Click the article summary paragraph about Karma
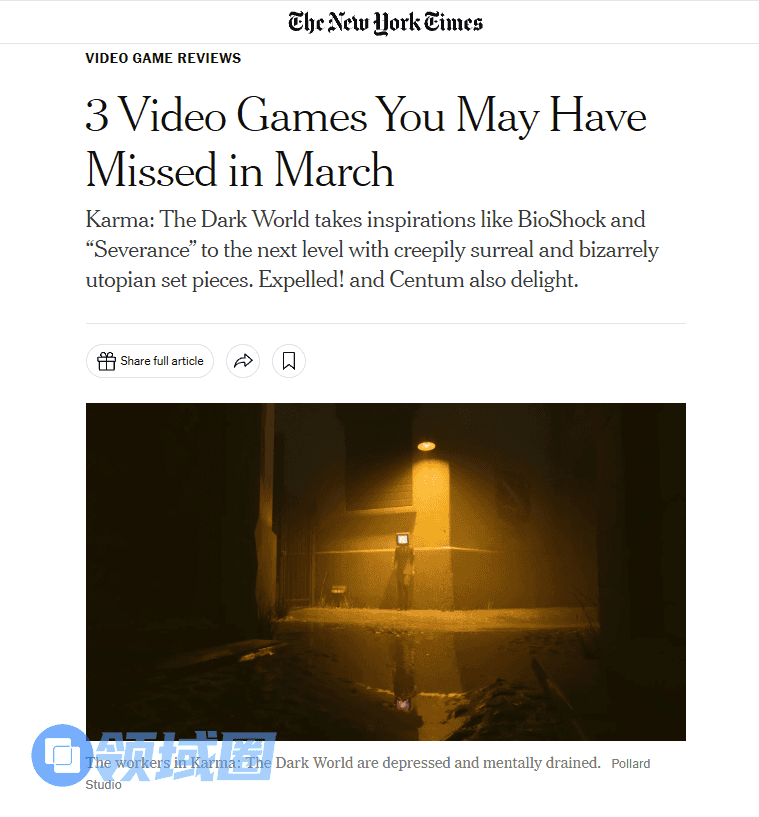759x817 pixels. 372,250
